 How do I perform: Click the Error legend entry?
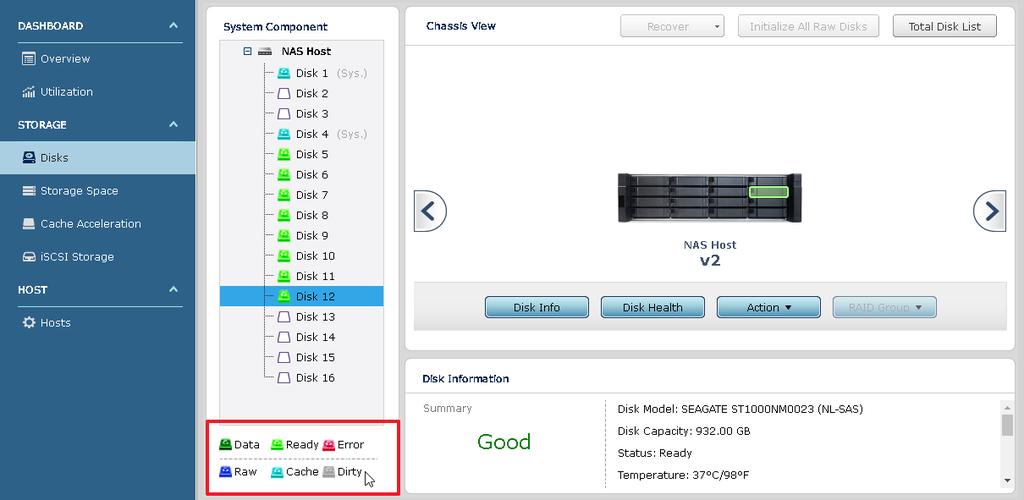343,445
